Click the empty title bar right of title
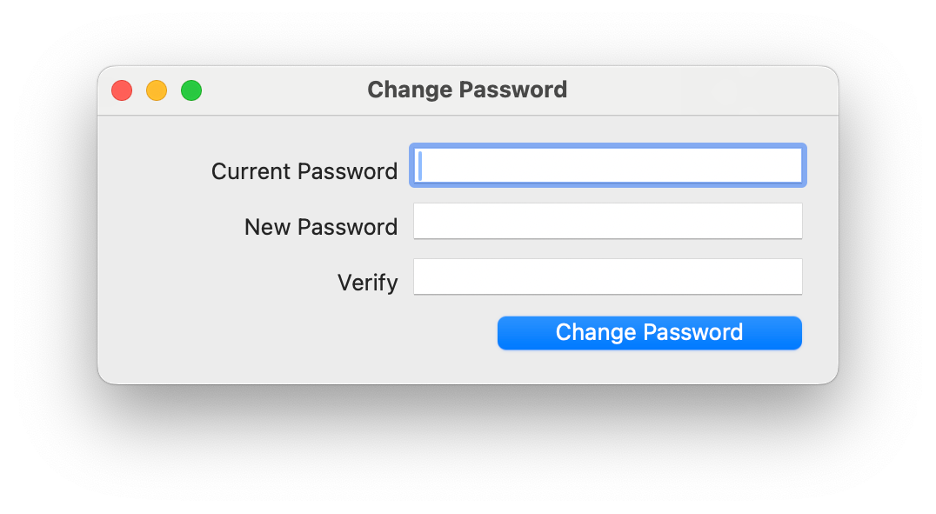 pyautogui.click(x=700, y=90)
